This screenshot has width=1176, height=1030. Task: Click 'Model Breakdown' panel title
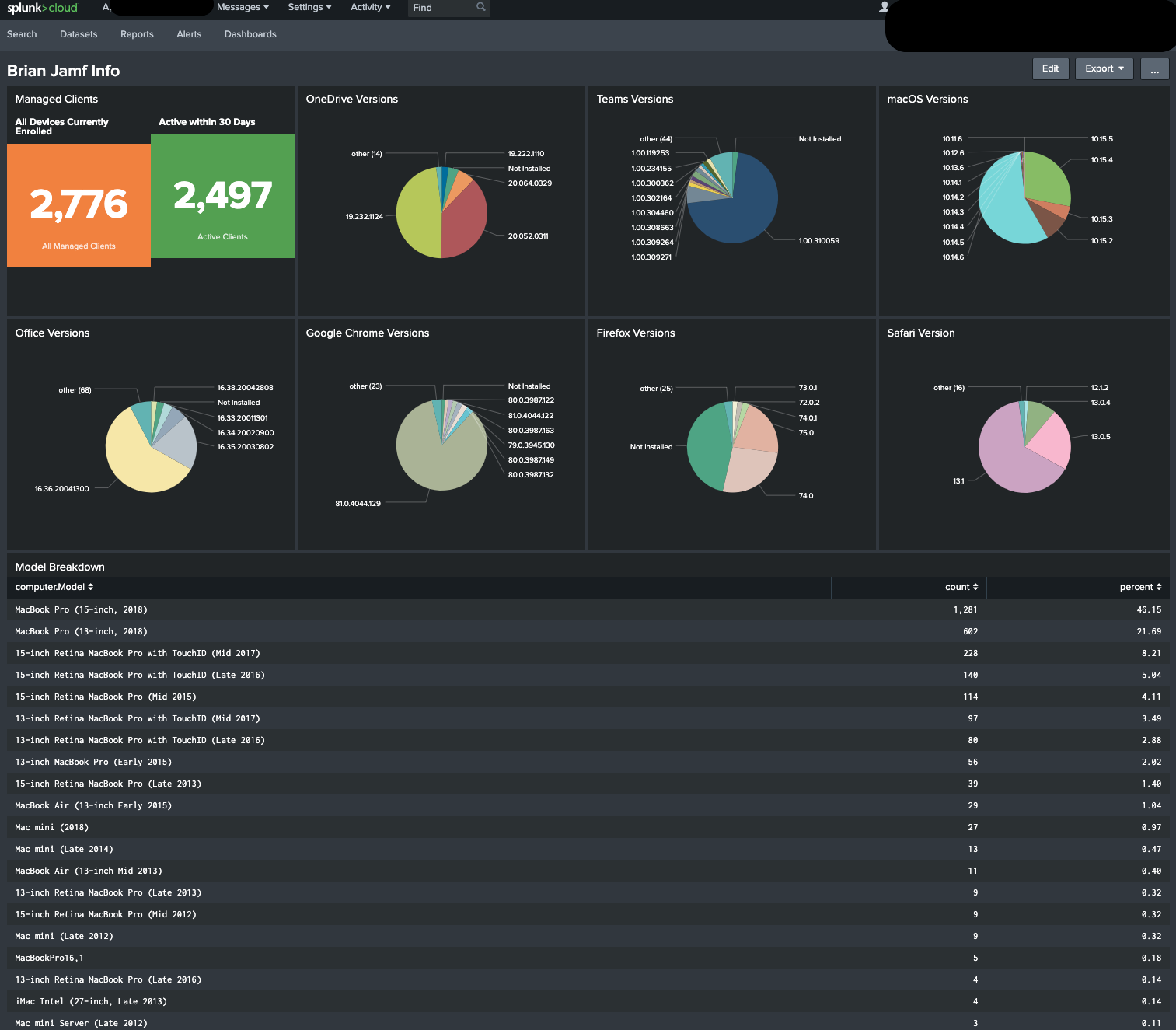60,567
